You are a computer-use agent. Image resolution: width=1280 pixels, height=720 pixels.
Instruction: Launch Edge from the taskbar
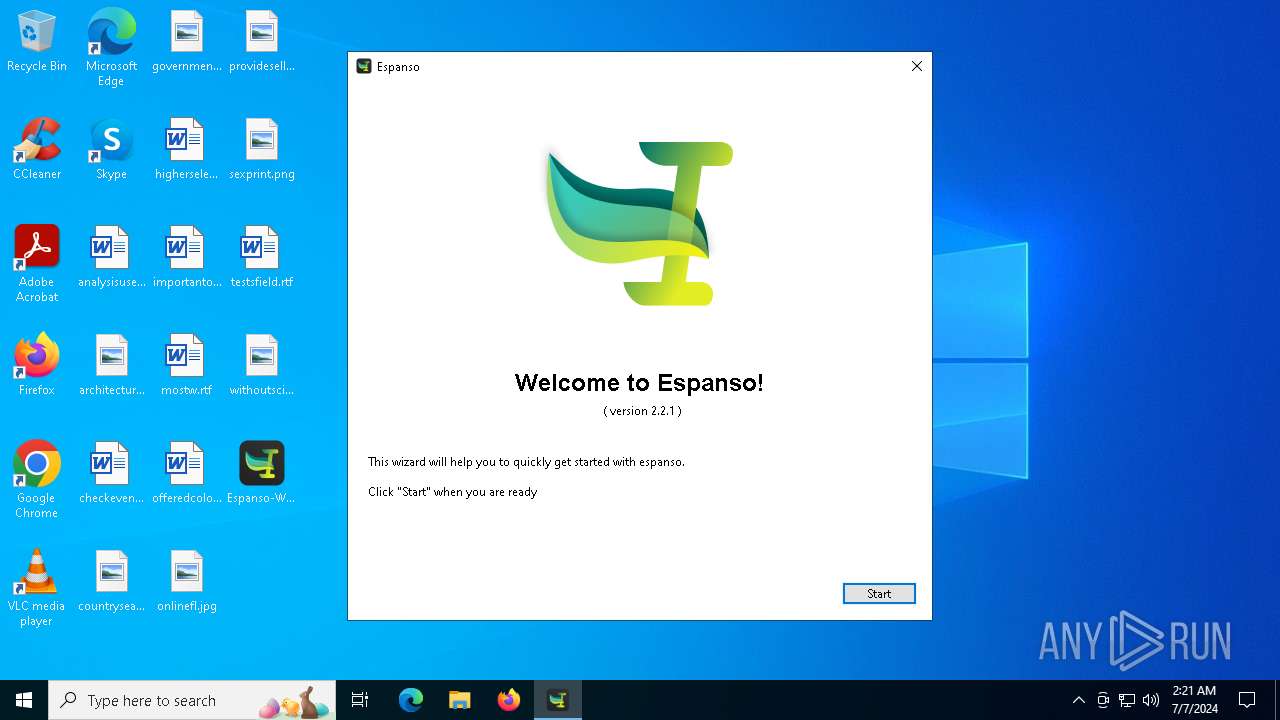coord(411,700)
